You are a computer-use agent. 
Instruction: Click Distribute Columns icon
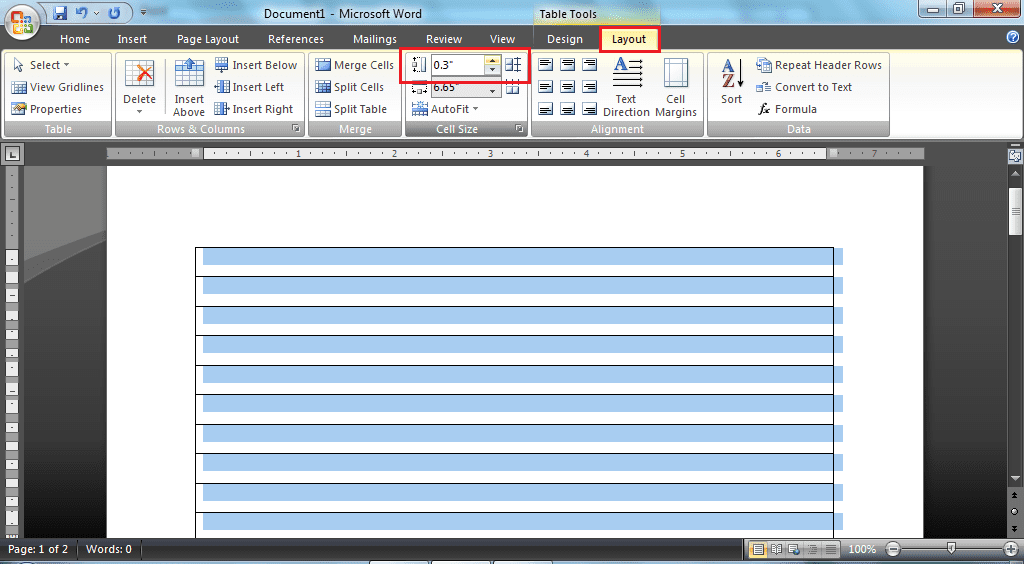click(x=513, y=87)
